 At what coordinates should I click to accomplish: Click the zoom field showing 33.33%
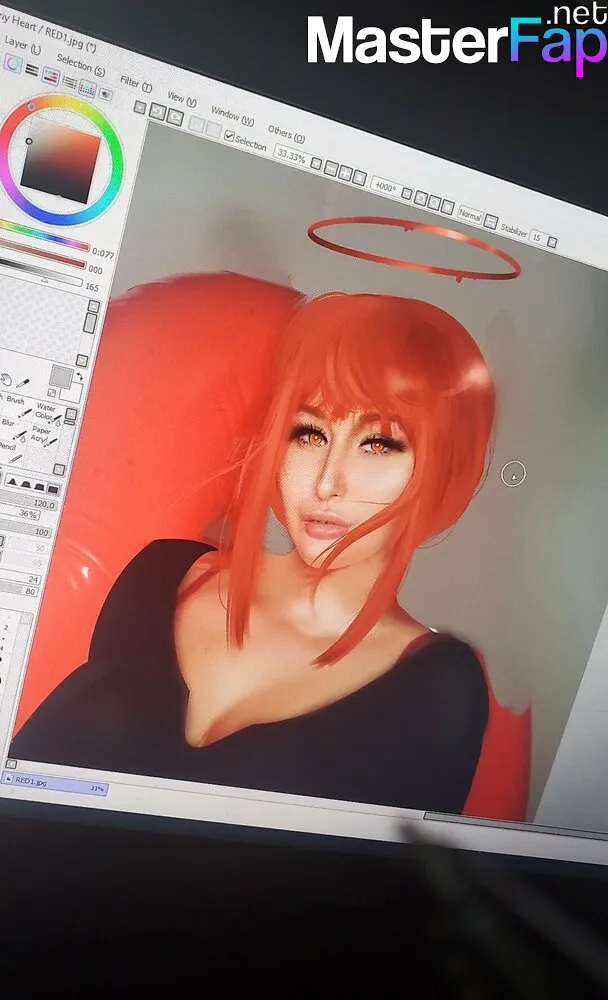[x=291, y=155]
